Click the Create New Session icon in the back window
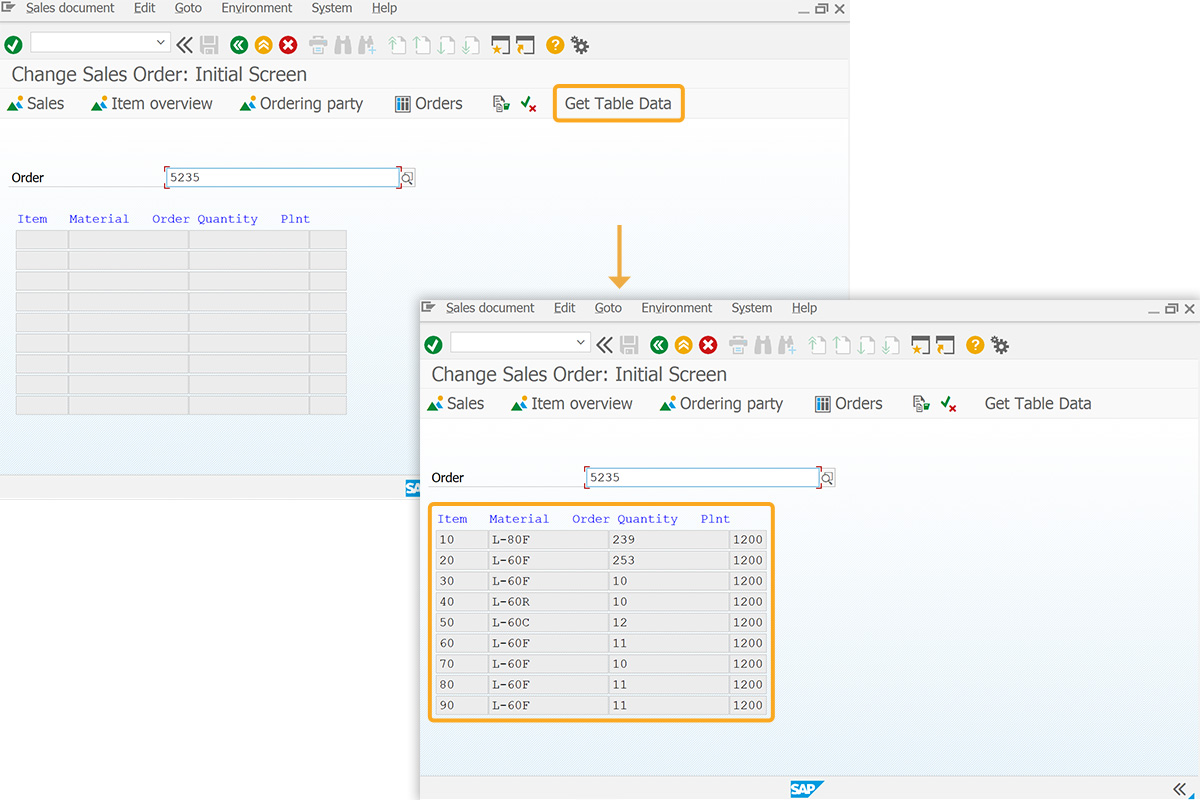The height and width of the screenshot is (800, 1200). tap(500, 44)
